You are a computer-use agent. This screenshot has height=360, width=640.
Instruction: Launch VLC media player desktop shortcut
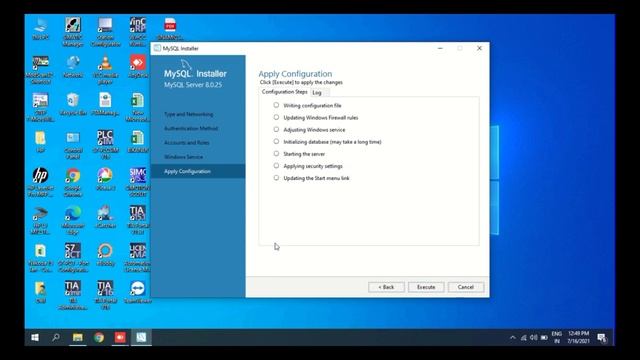(105, 69)
